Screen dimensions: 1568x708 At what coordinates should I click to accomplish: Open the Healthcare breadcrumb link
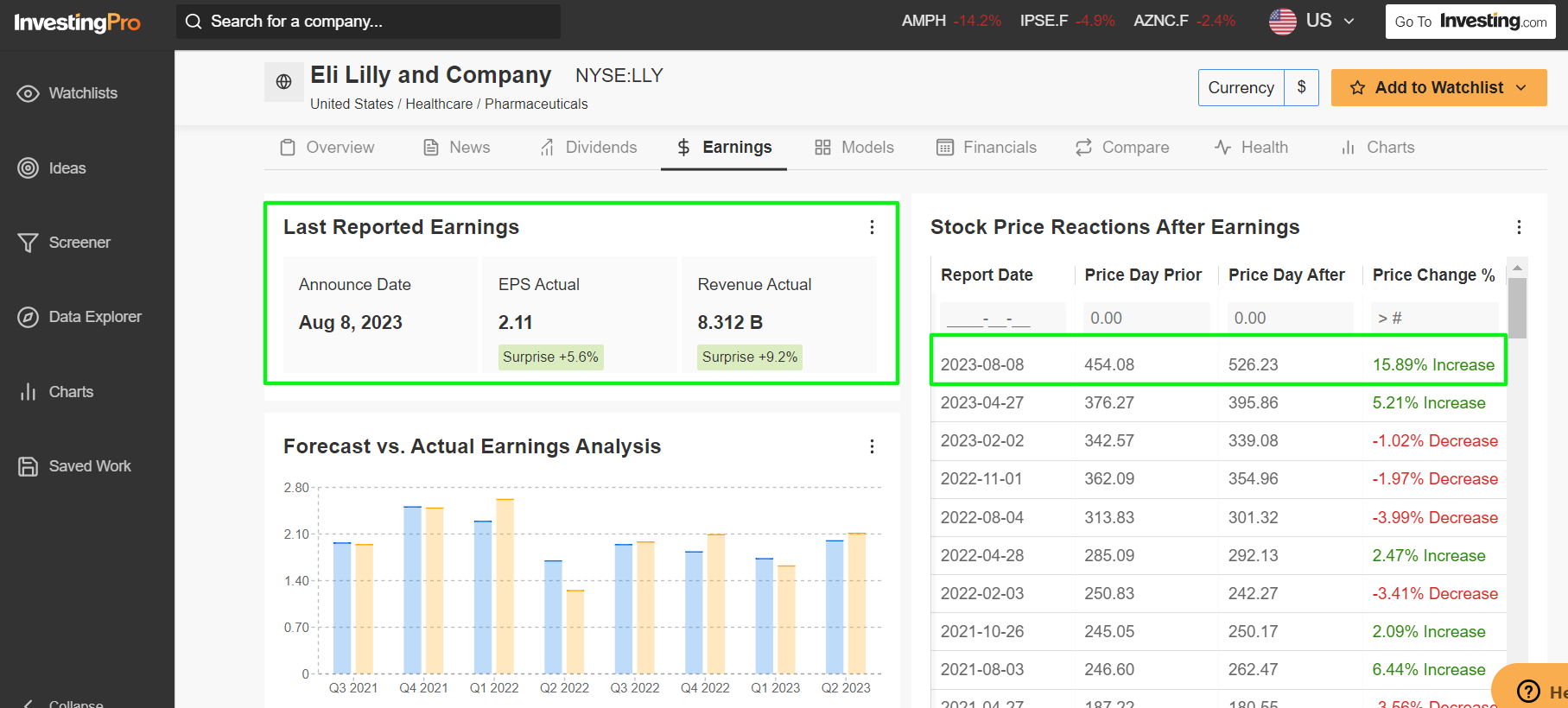[439, 104]
